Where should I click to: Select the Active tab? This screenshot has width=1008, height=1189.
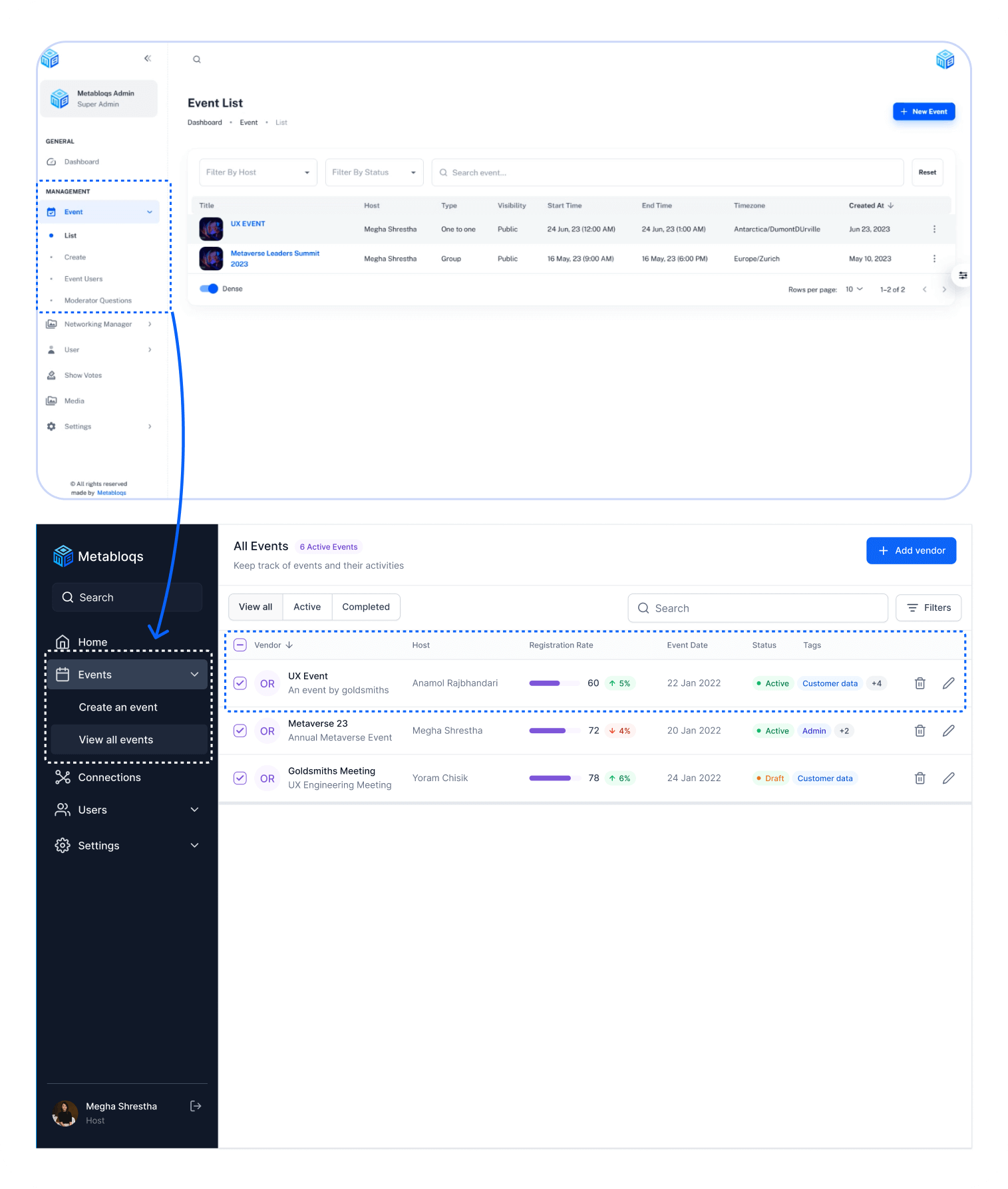pyautogui.click(x=307, y=607)
